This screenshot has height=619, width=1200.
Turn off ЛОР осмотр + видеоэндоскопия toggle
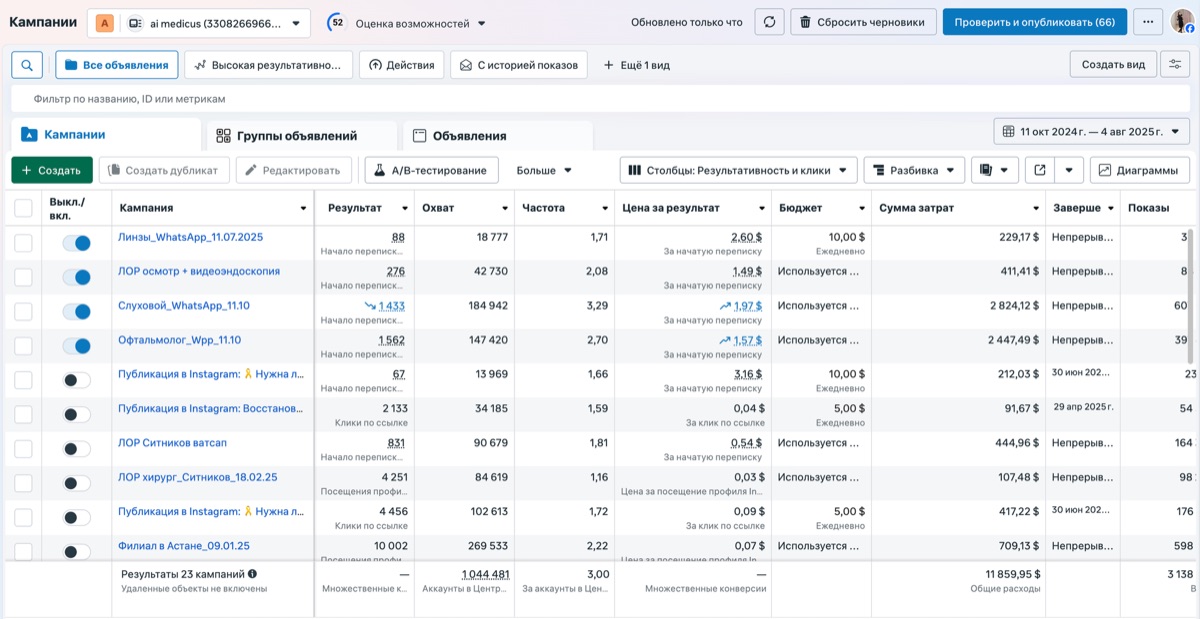click(x=76, y=277)
